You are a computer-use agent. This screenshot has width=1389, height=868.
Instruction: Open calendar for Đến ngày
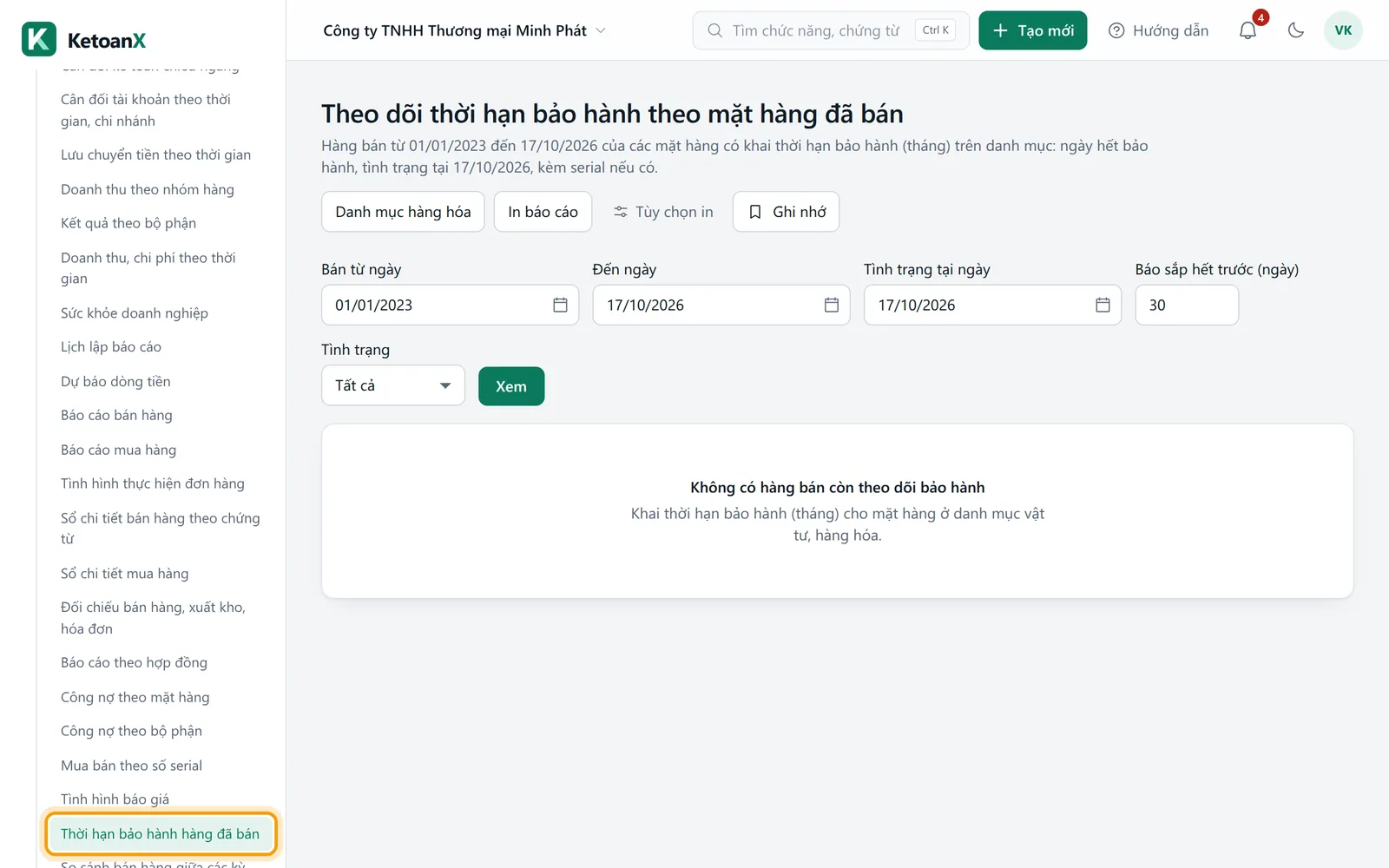(831, 305)
